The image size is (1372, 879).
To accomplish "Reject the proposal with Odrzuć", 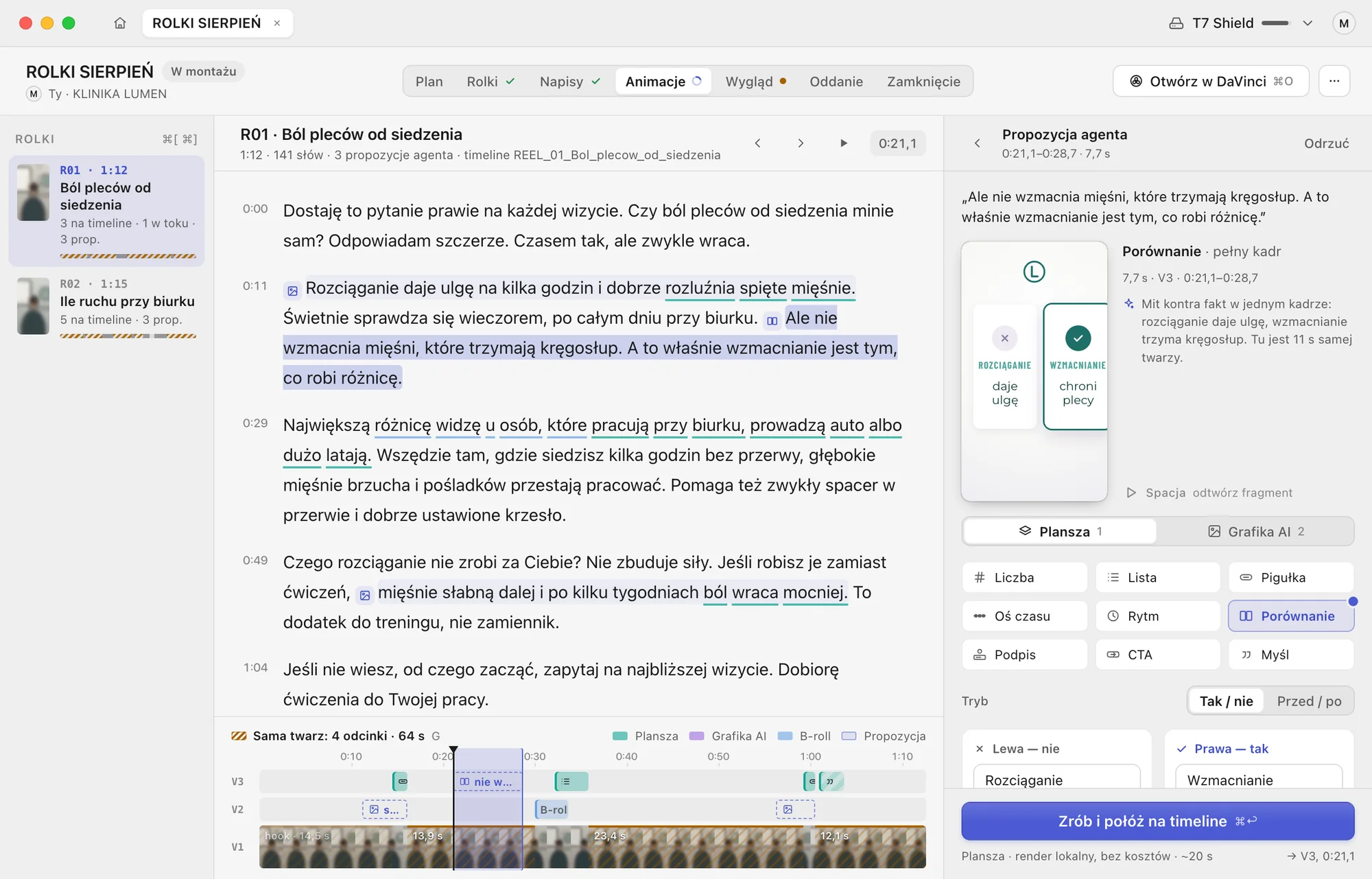I will click(x=1326, y=143).
